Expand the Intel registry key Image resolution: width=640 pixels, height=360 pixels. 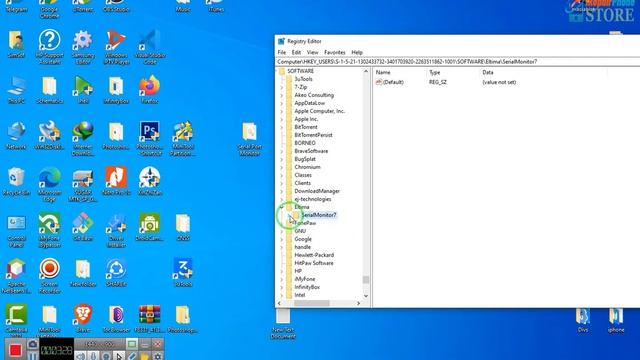tap(282, 295)
